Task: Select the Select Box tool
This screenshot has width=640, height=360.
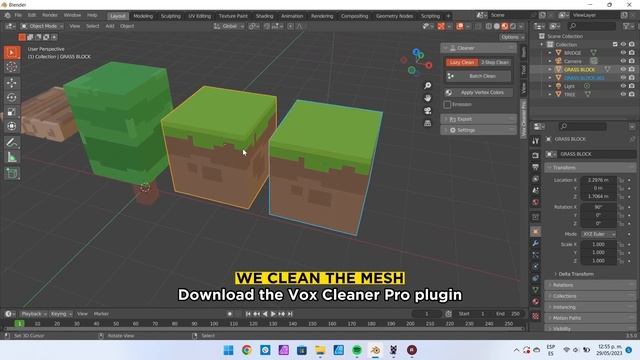Action: tap(12, 53)
